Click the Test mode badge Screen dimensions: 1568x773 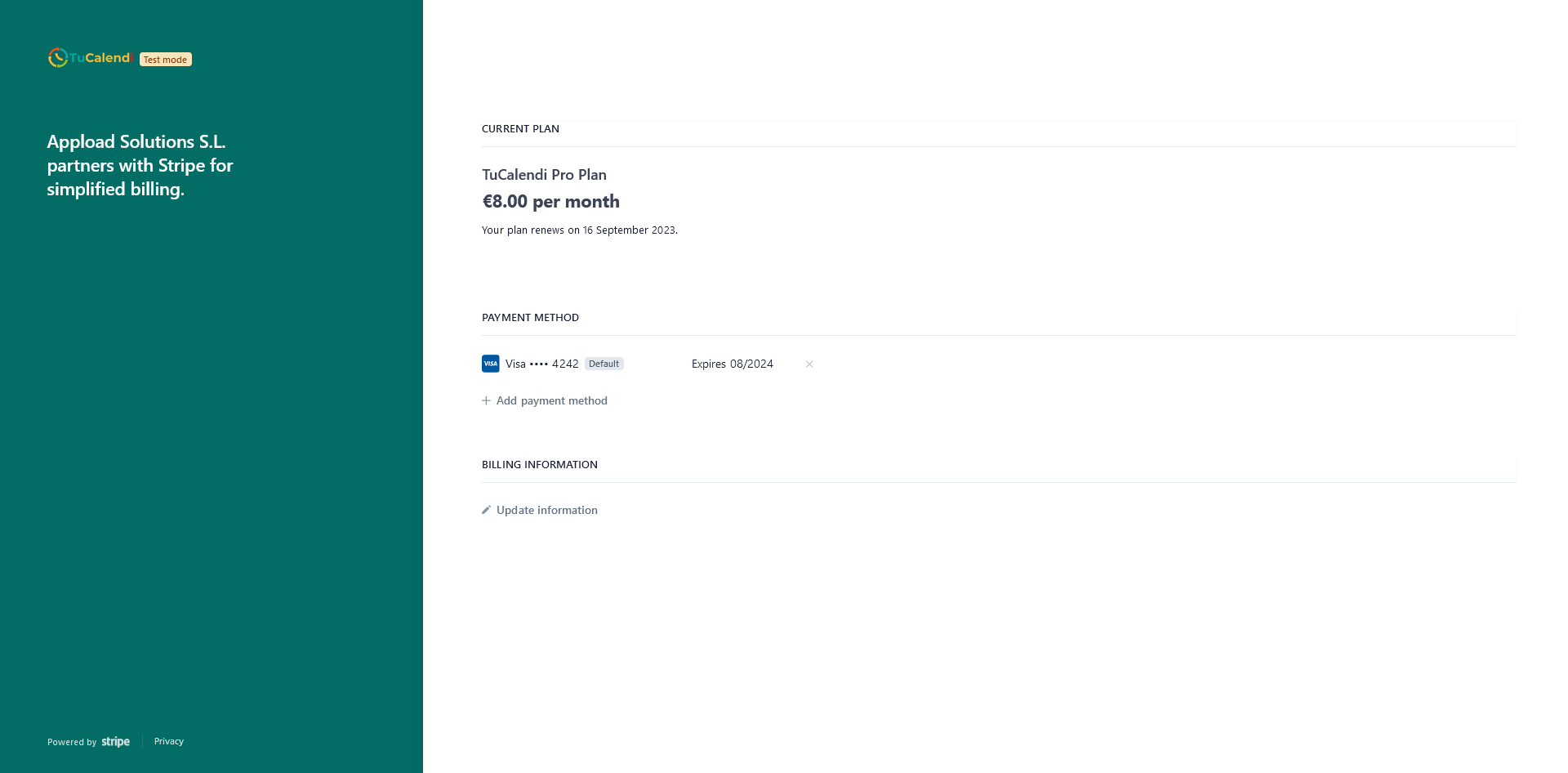point(166,60)
